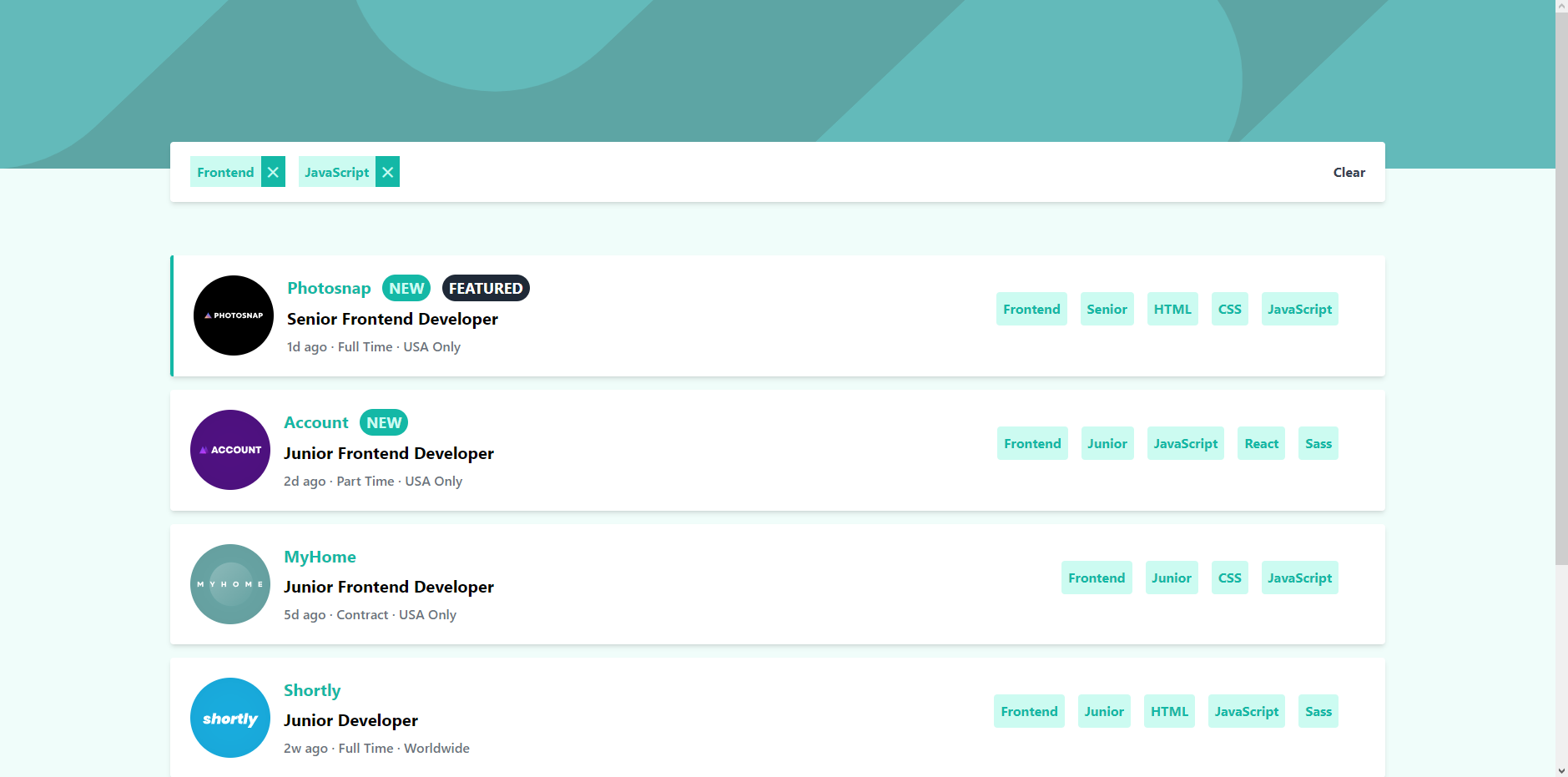Viewport: 1568px width, 777px height.
Task: Click the FEATURED badge on Photosnap listing
Action: 486,288
